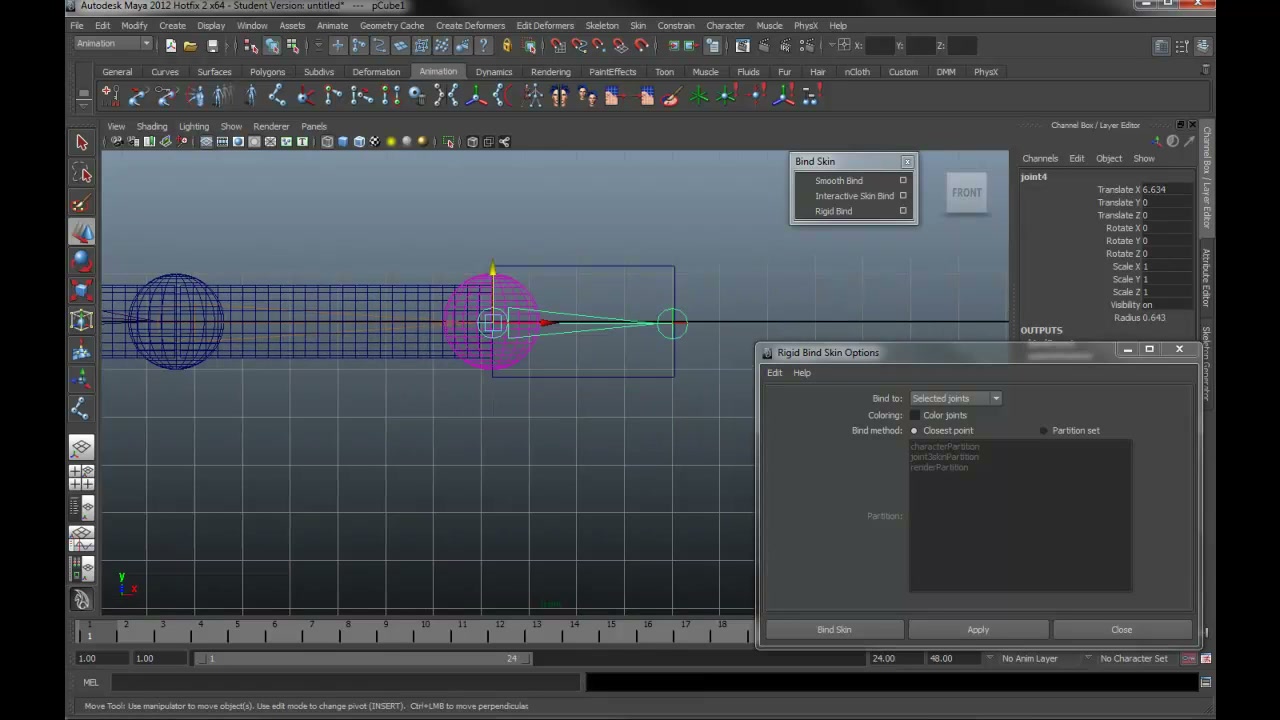
Task: Select Closest point bind method
Action: pyautogui.click(x=914, y=431)
